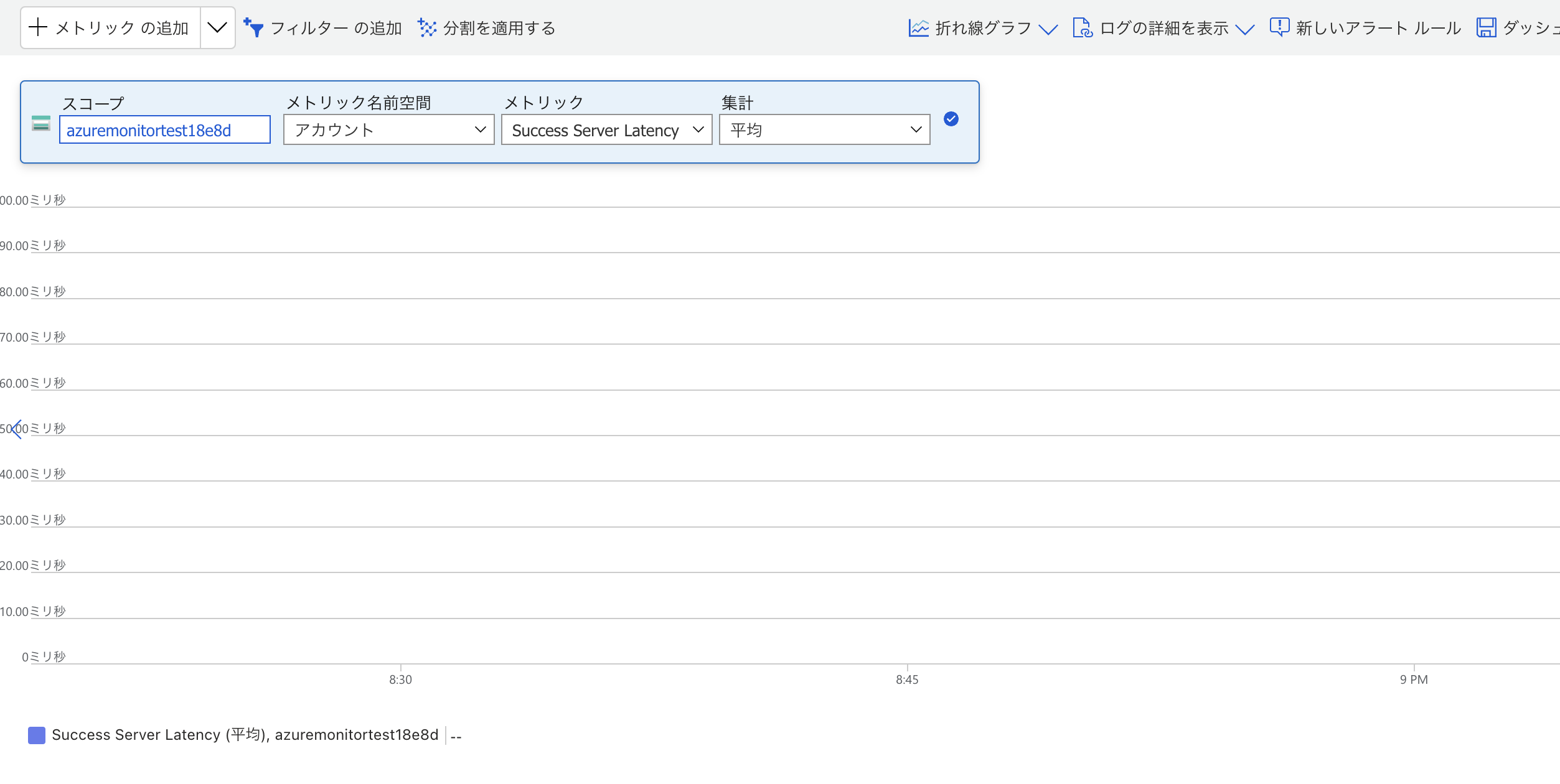This screenshot has height=784, width=1560.
Task: Click the line chart icon
Action: (x=918, y=28)
